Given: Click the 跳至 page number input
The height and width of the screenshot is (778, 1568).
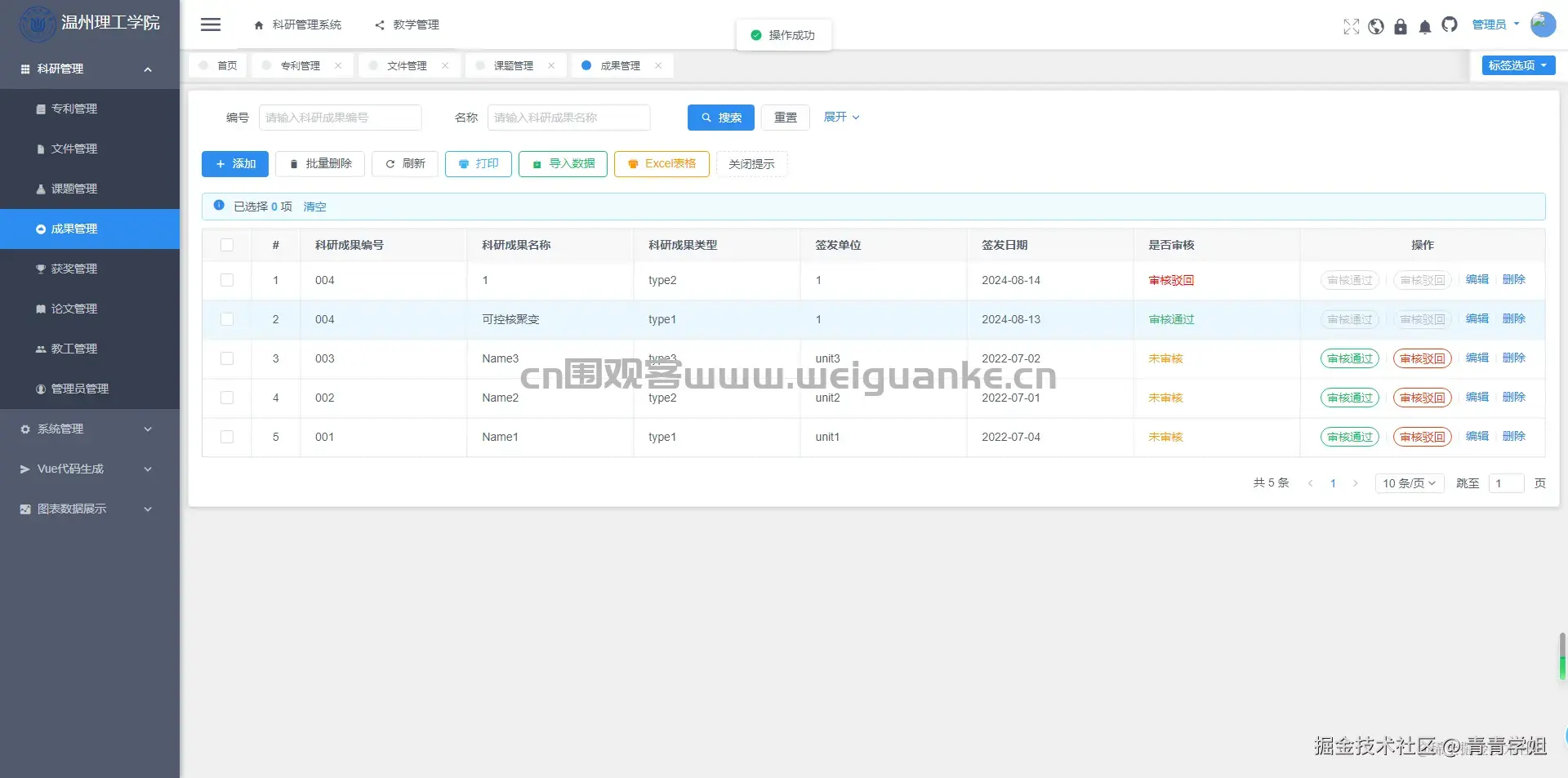Looking at the screenshot, I should [1507, 483].
